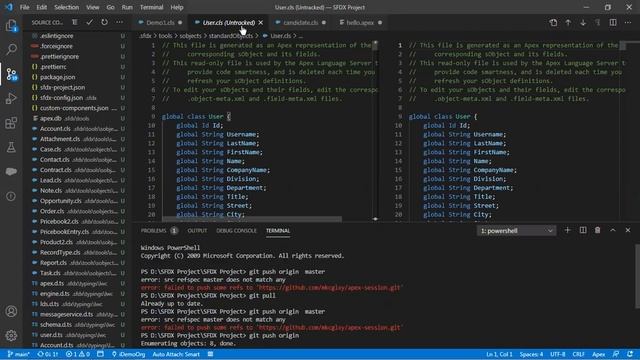
Task: Go to next change arrow icon
Action: tap(583, 22)
